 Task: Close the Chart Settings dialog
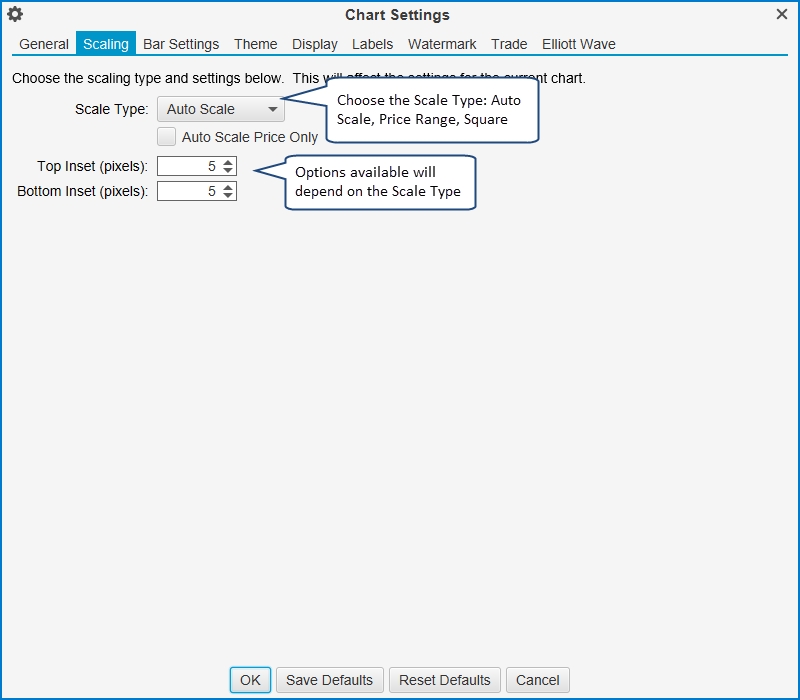782,15
